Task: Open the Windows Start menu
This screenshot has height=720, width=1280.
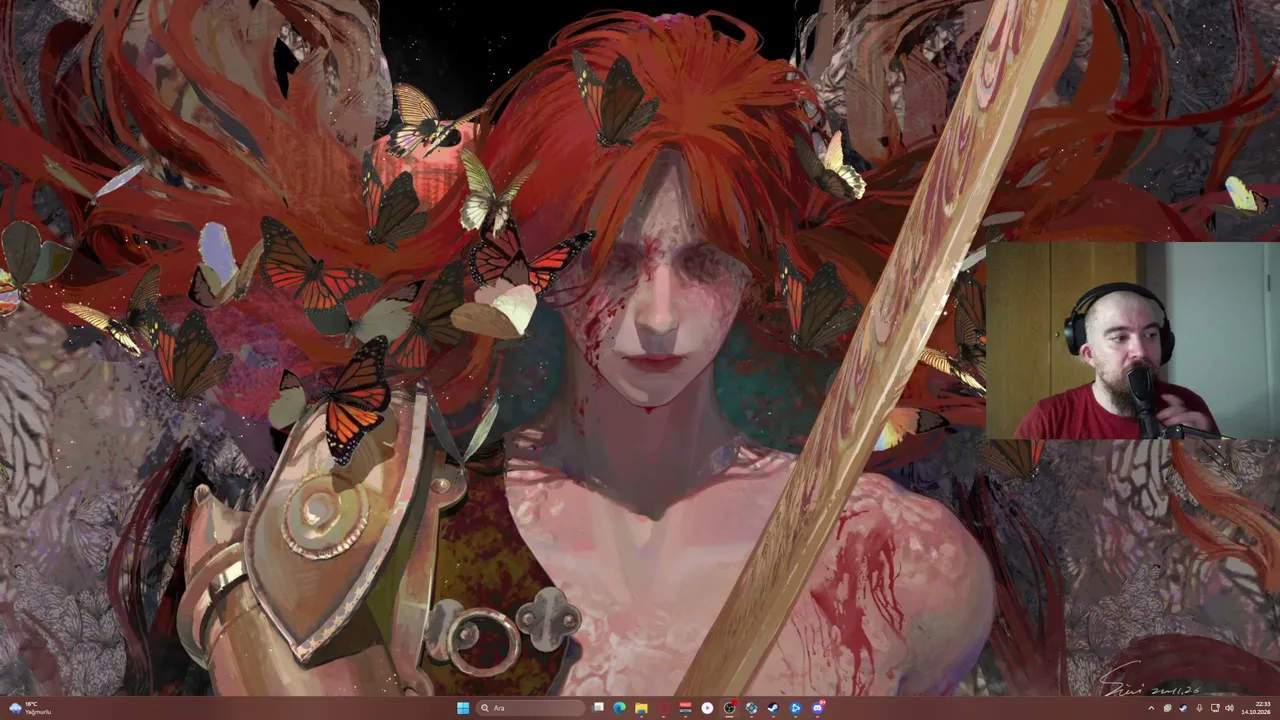Action: [463, 708]
